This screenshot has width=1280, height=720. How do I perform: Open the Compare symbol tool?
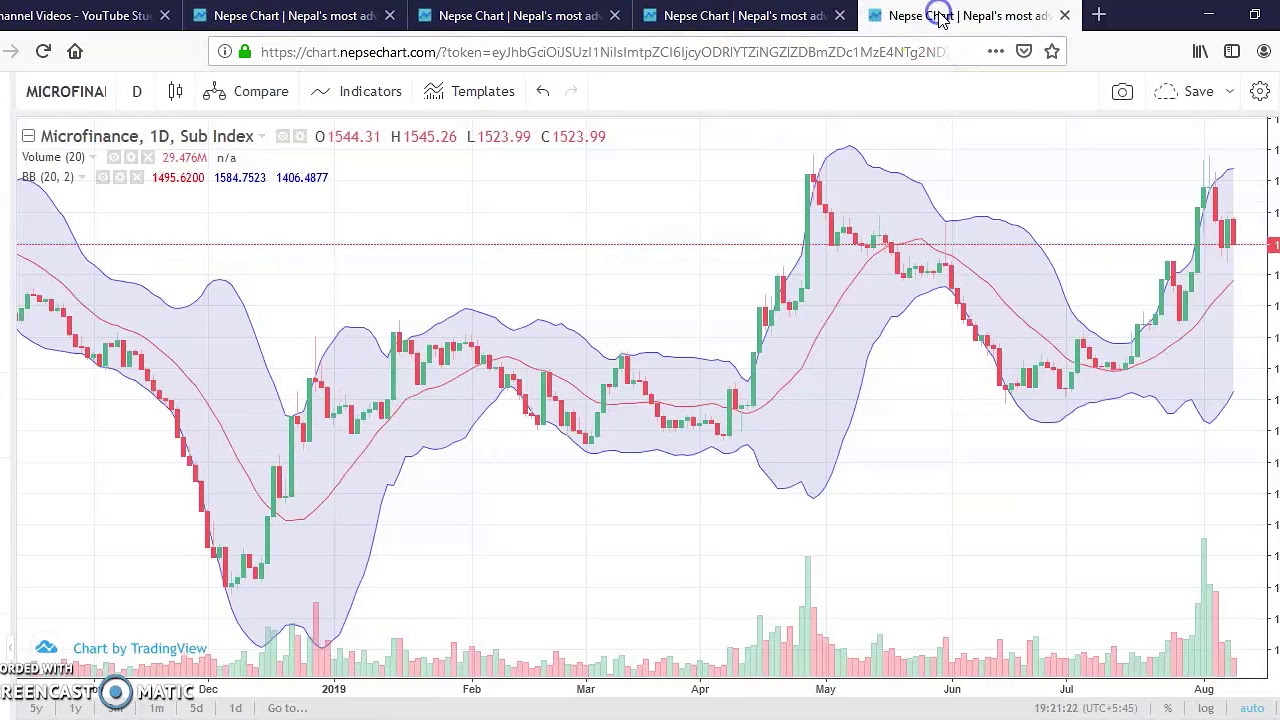click(246, 91)
